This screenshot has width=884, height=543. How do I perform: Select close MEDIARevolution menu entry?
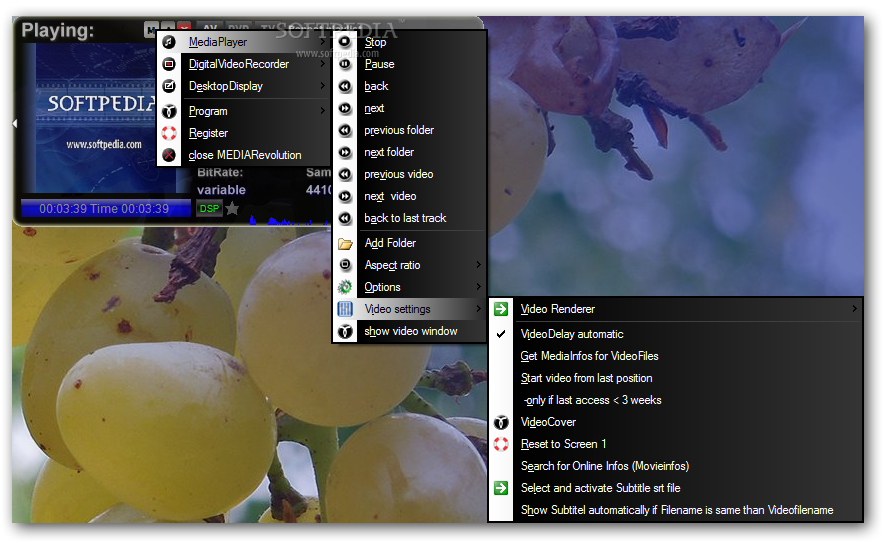pos(244,155)
